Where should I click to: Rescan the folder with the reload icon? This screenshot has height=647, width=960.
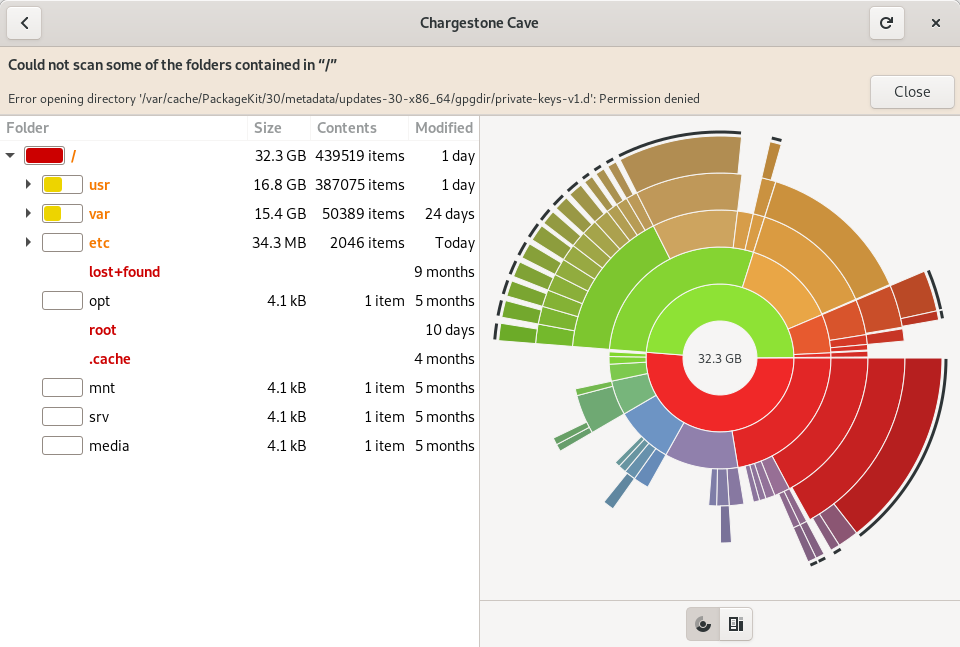[x=887, y=23]
